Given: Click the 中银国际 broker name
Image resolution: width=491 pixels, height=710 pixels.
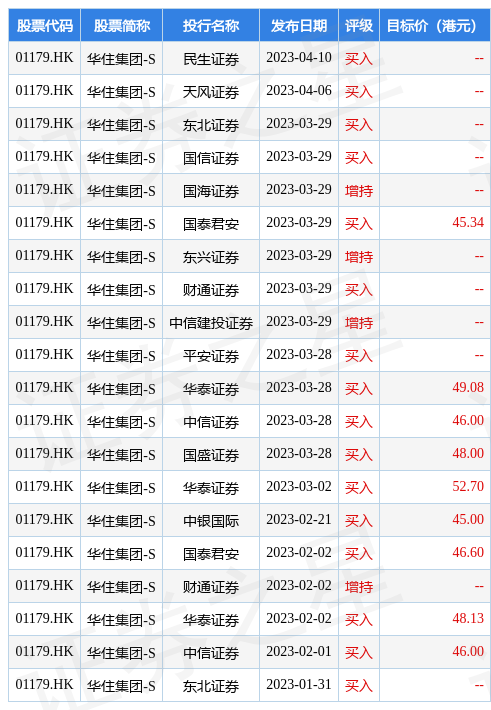Looking at the screenshot, I should point(211,520).
